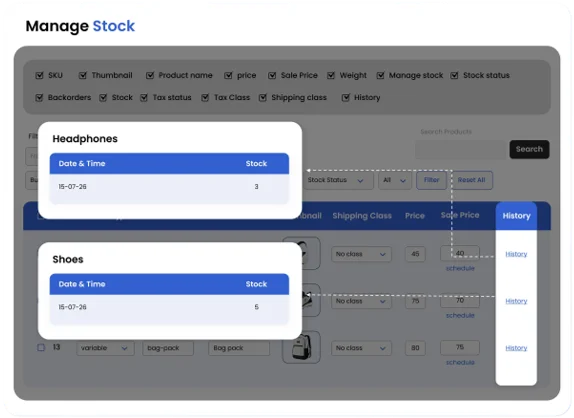
Task: Open the History link for bag pack
Action: (516, 348)
